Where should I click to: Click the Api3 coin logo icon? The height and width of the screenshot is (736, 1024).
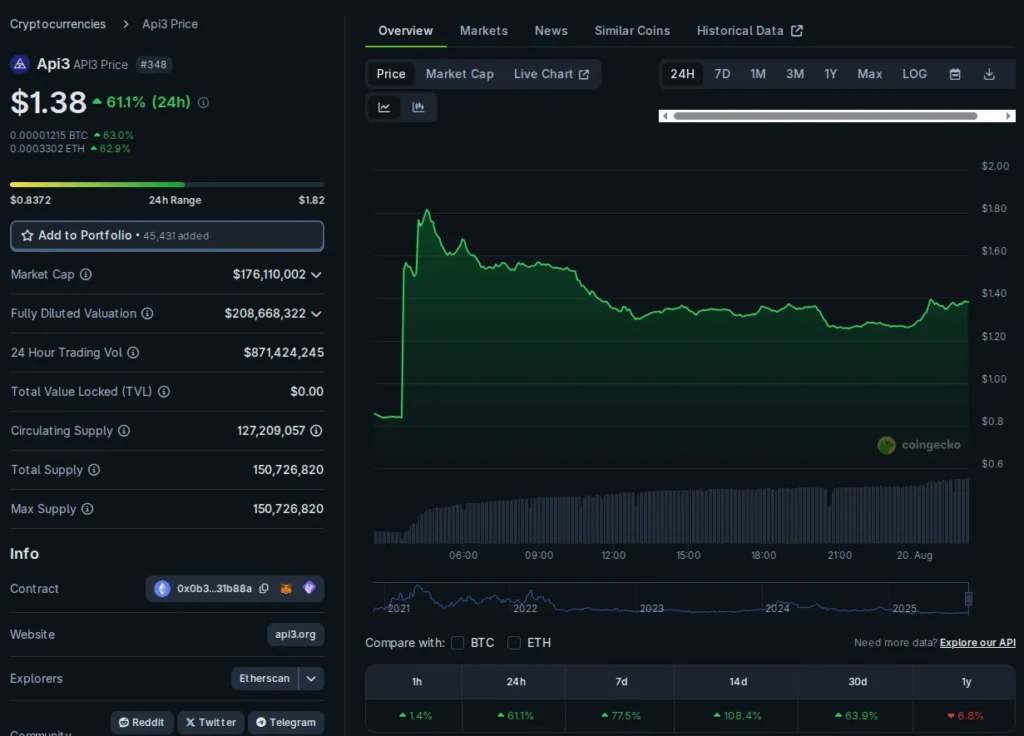20,64
